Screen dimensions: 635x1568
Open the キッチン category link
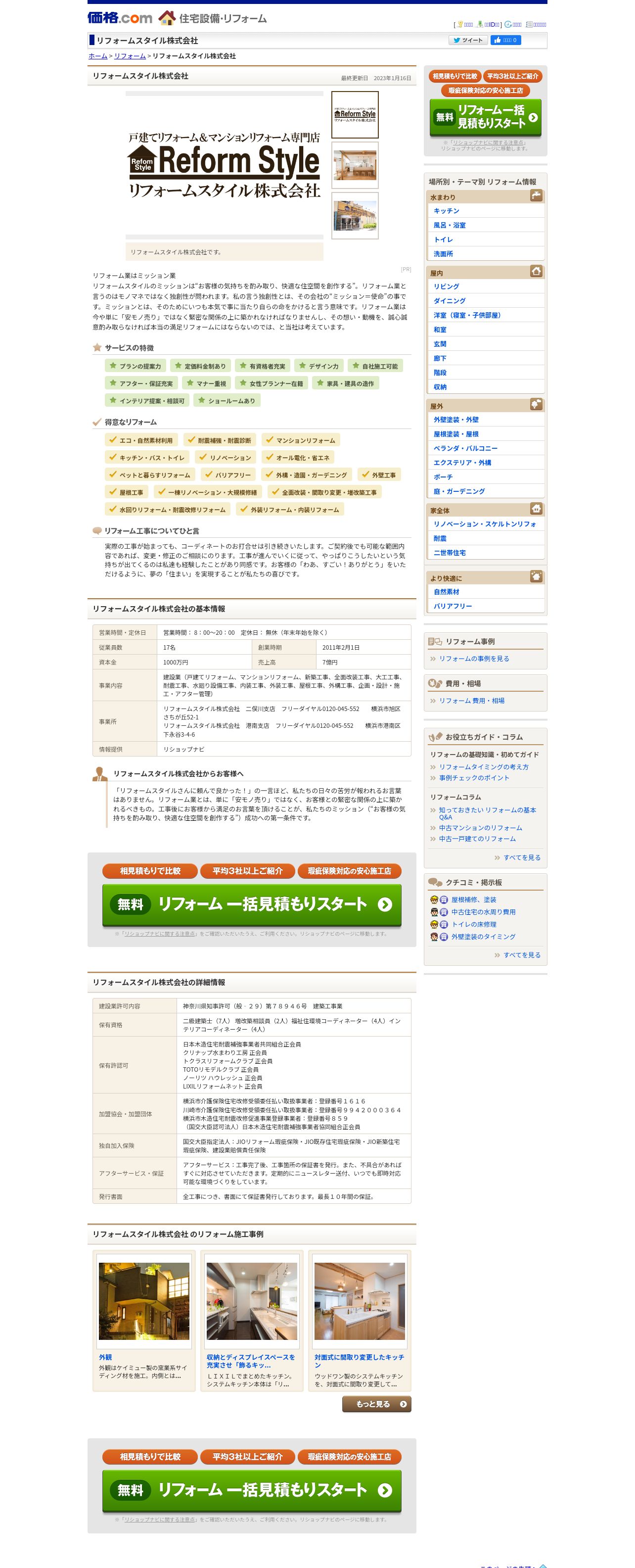click(447, 211)
